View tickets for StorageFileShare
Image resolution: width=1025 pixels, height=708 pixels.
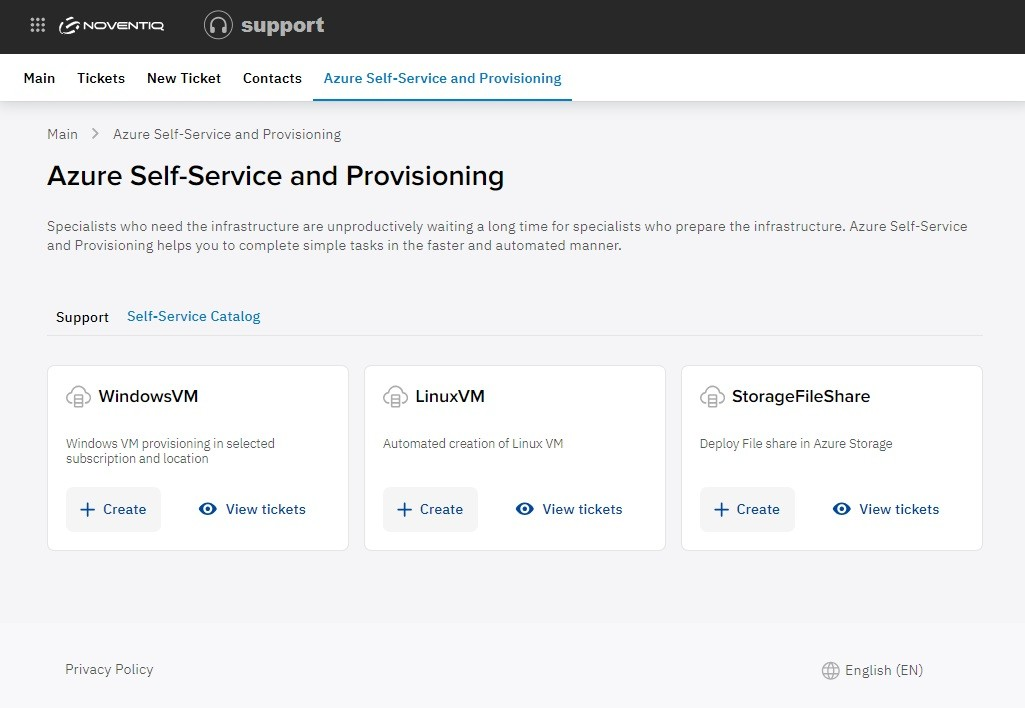[x=886, y=509]
